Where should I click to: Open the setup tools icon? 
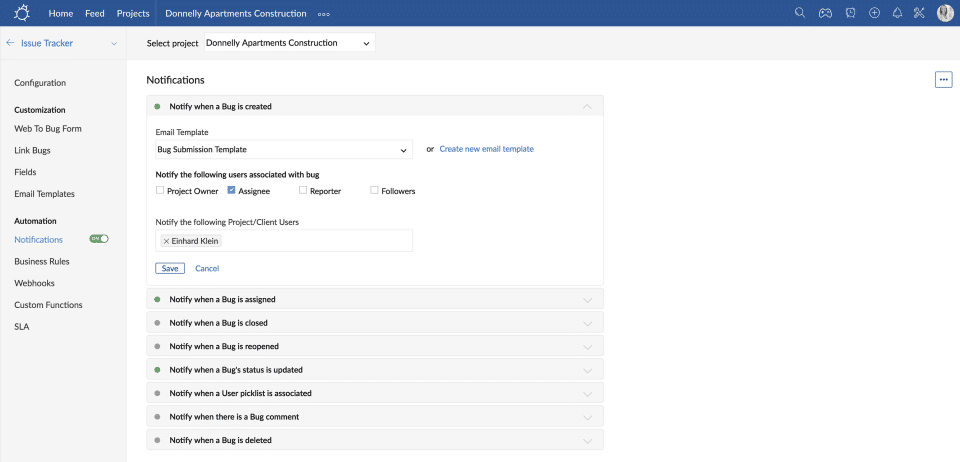[x=919, y=13]
